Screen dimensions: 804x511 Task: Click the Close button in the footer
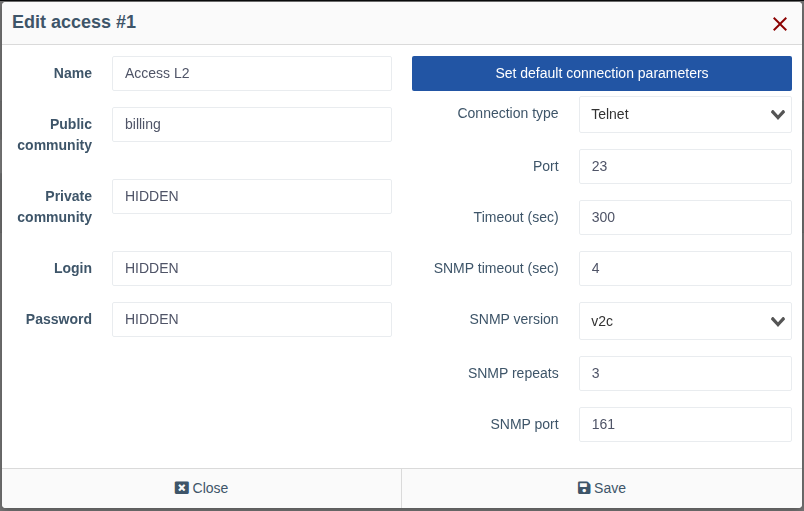(201, 488)
